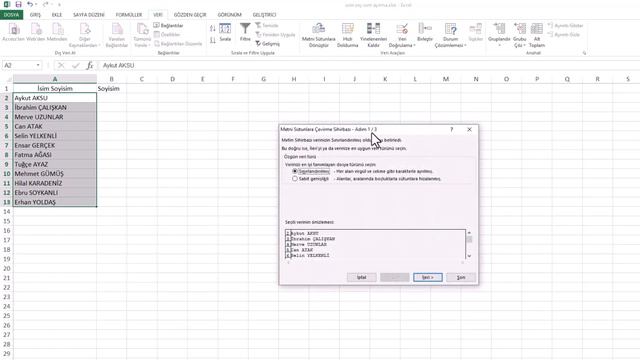
Task: Click the formula bar cancel X icon
Action: coord(61,65)
